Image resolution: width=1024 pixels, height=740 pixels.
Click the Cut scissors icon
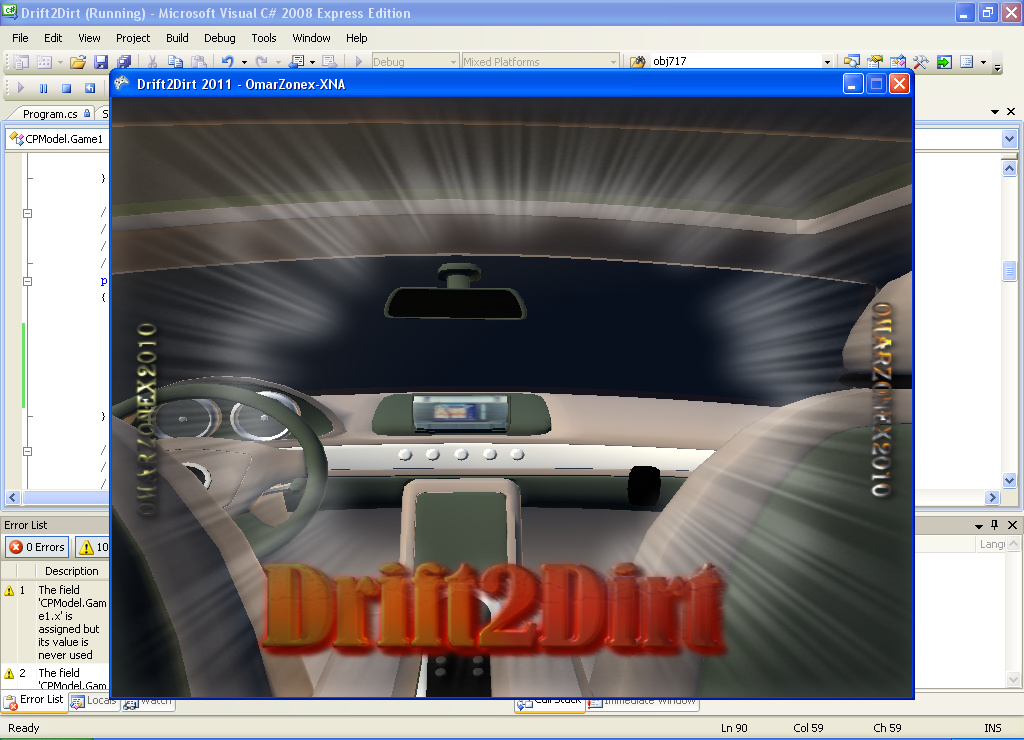click(152, 61)
